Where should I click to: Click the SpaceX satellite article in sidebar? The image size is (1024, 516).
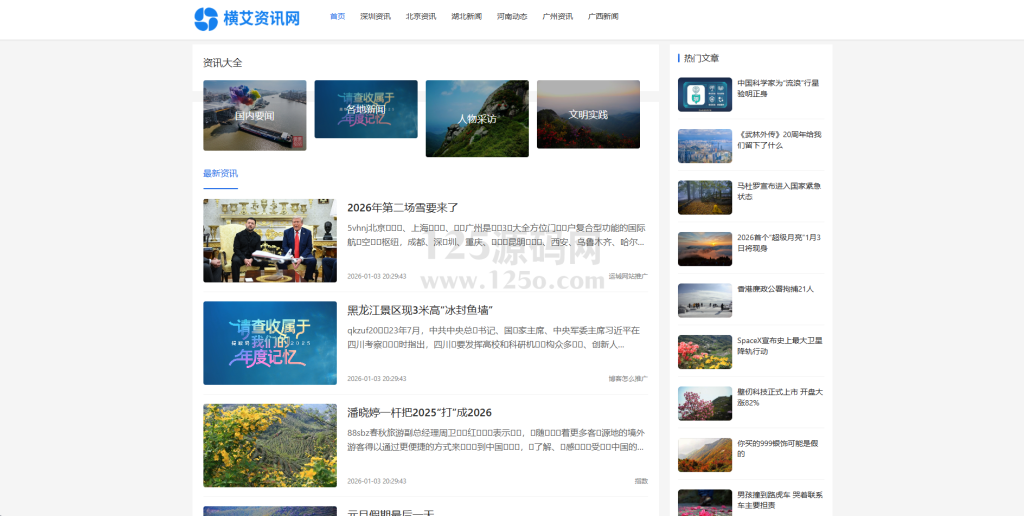[778, 345]
